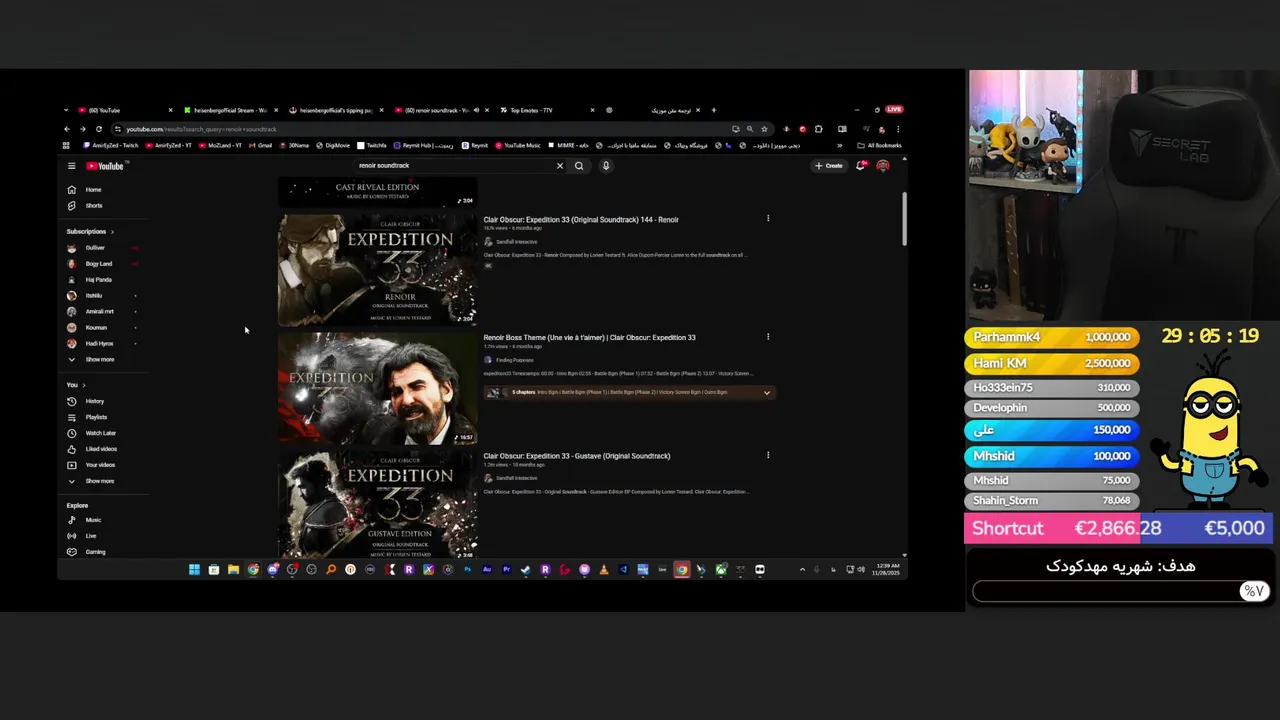
Task: Open the Chrome tab search dropdown arrow
Action: coord(66,110)
